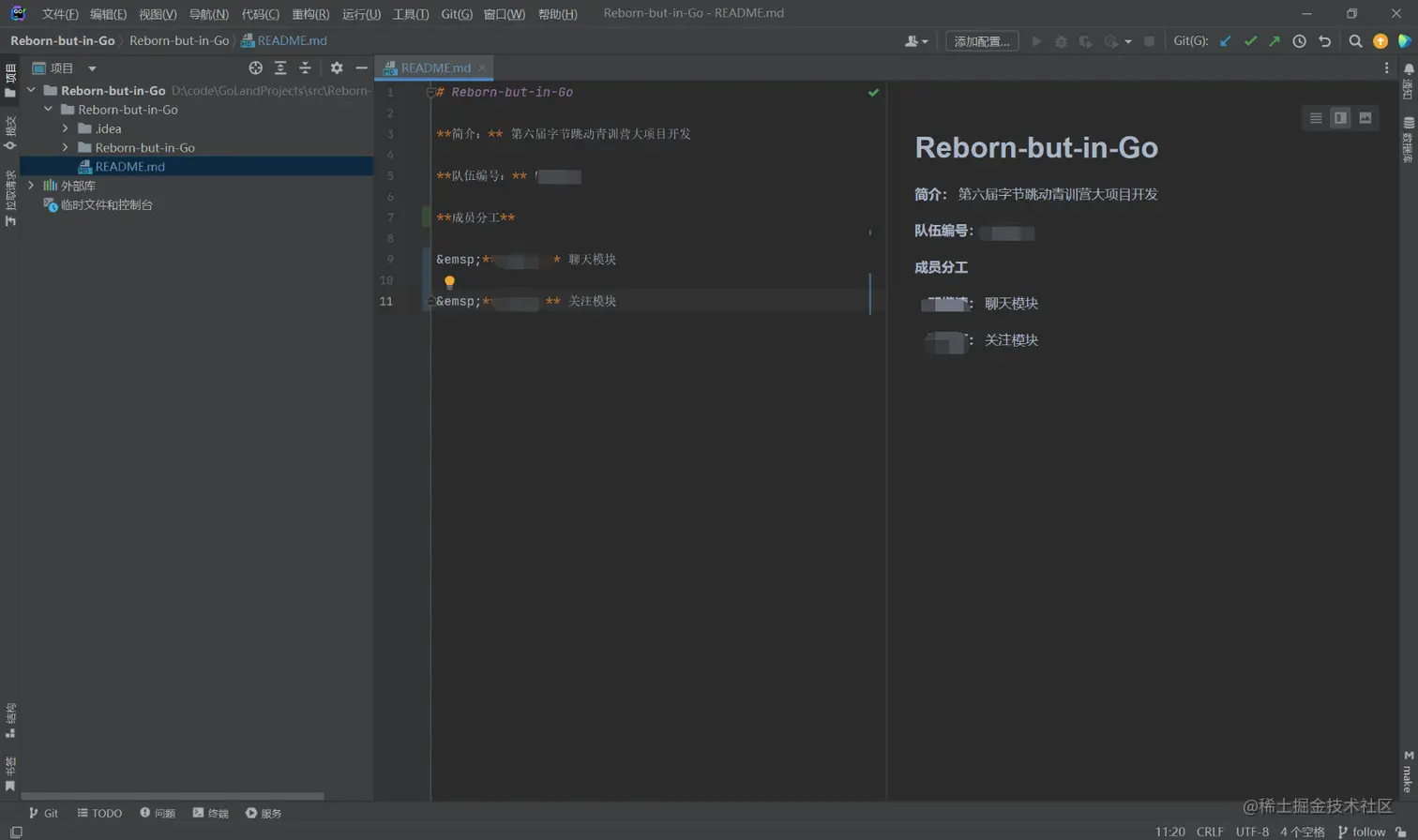Viewport: 1418px width, 840px height.
Task: Click UTF-8 encoding in status bar
Action: coord(1252,832)
